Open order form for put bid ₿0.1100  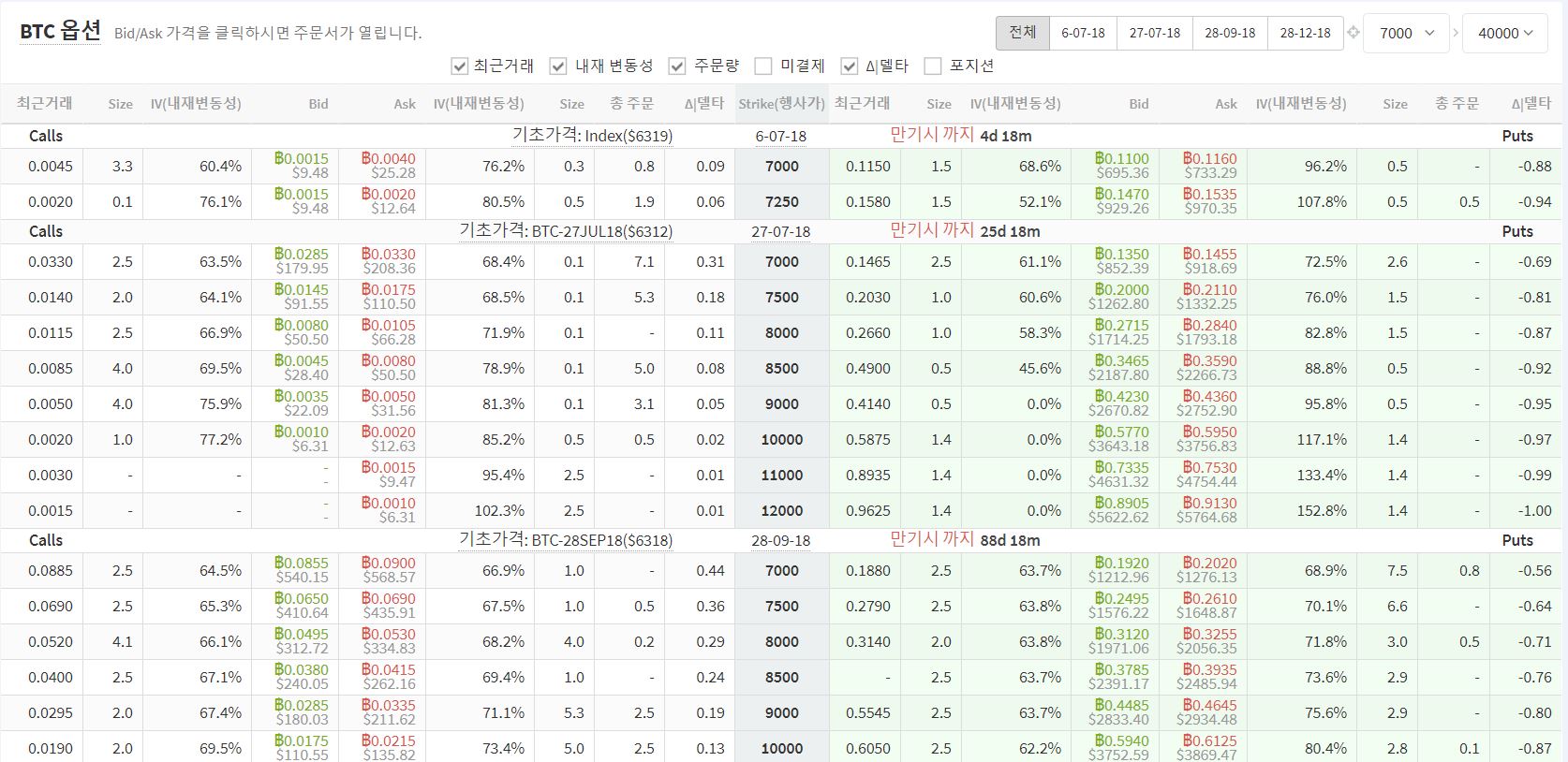(x=1122, y=159)
